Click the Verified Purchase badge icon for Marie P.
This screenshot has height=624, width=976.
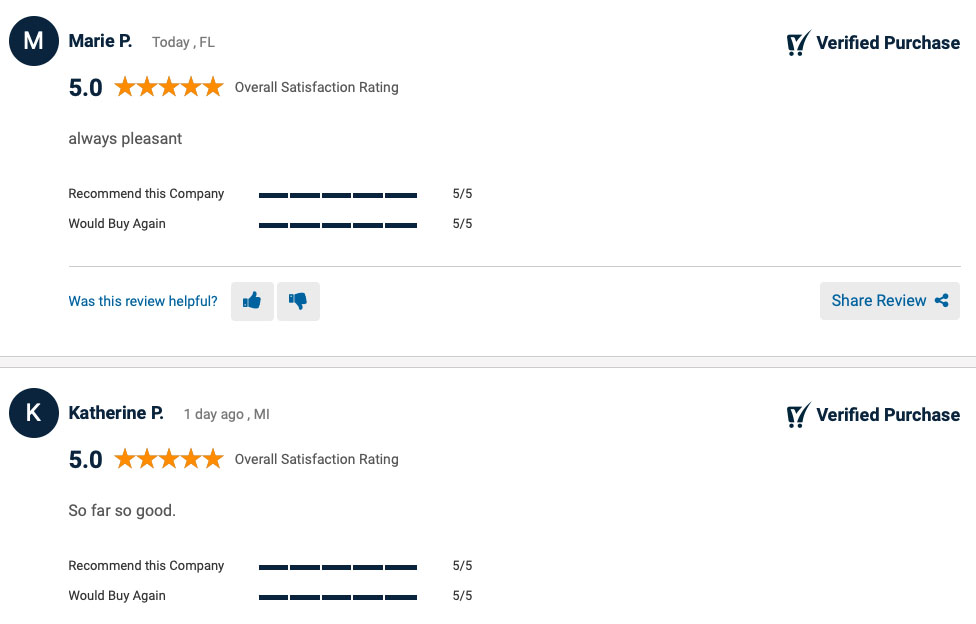click(799, 43)
